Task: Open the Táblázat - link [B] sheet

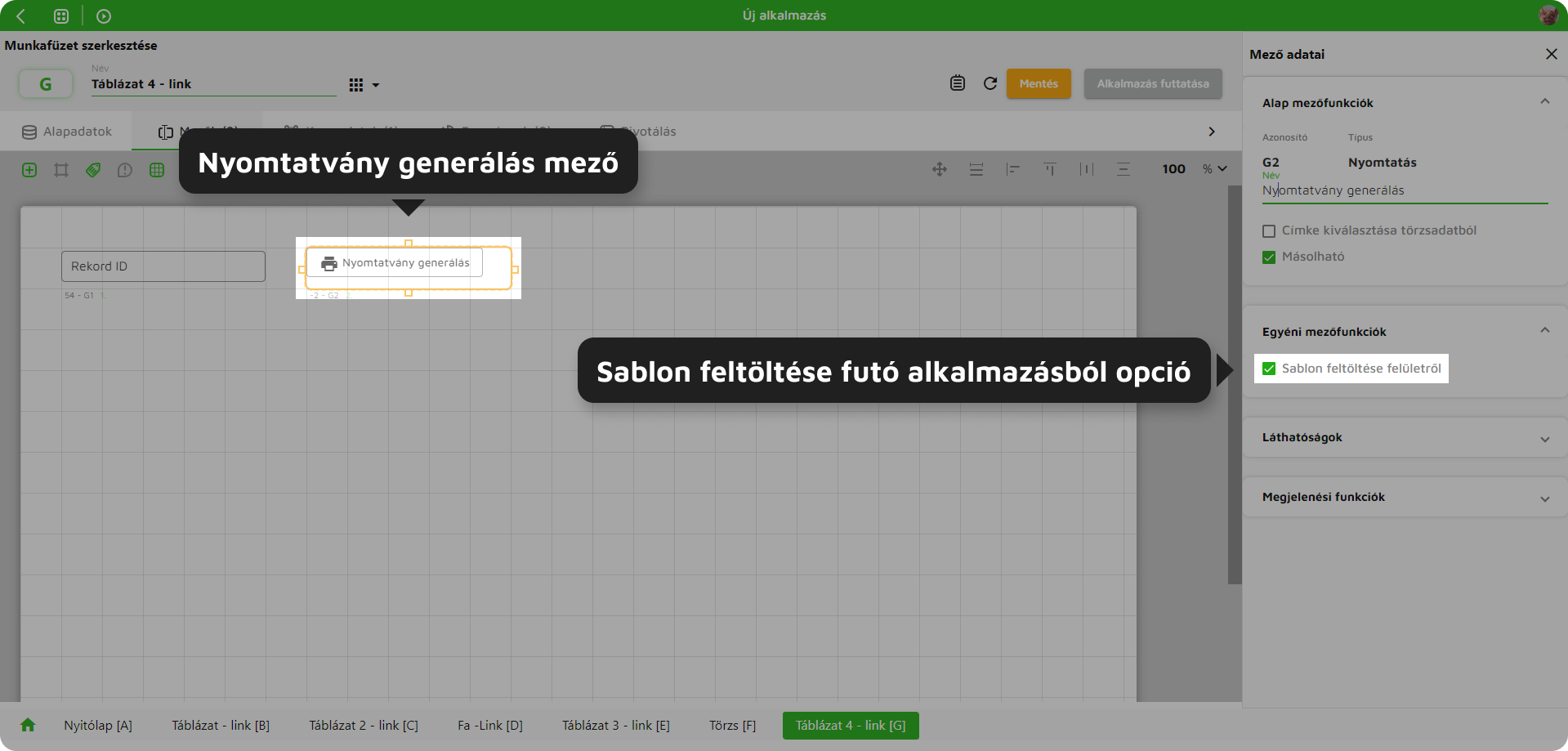Action: click(221, 726)
